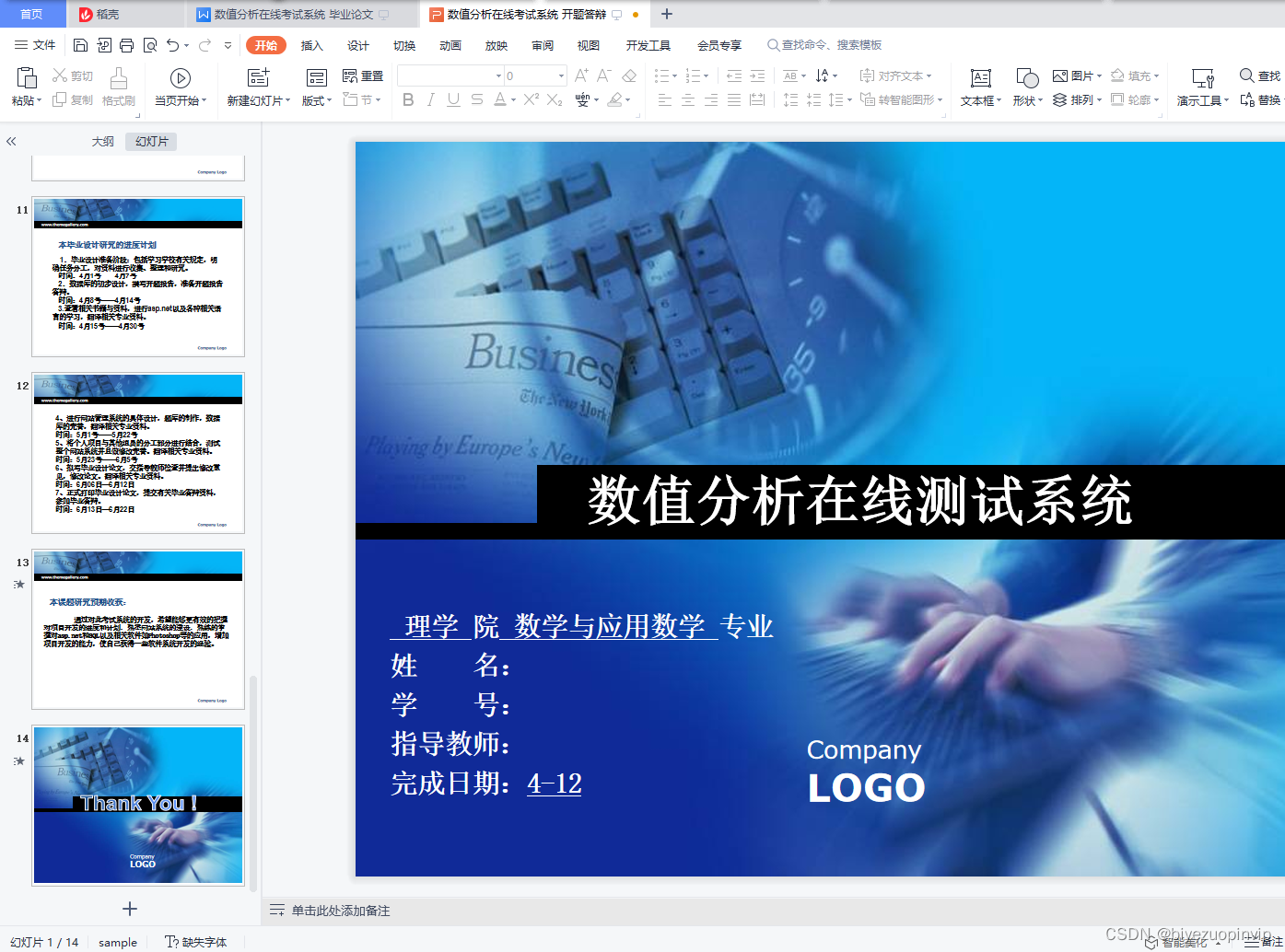This screenshot has width=1285, height=952.
Task: Expand quick access customize arrow
Action: tap(228, 45)
